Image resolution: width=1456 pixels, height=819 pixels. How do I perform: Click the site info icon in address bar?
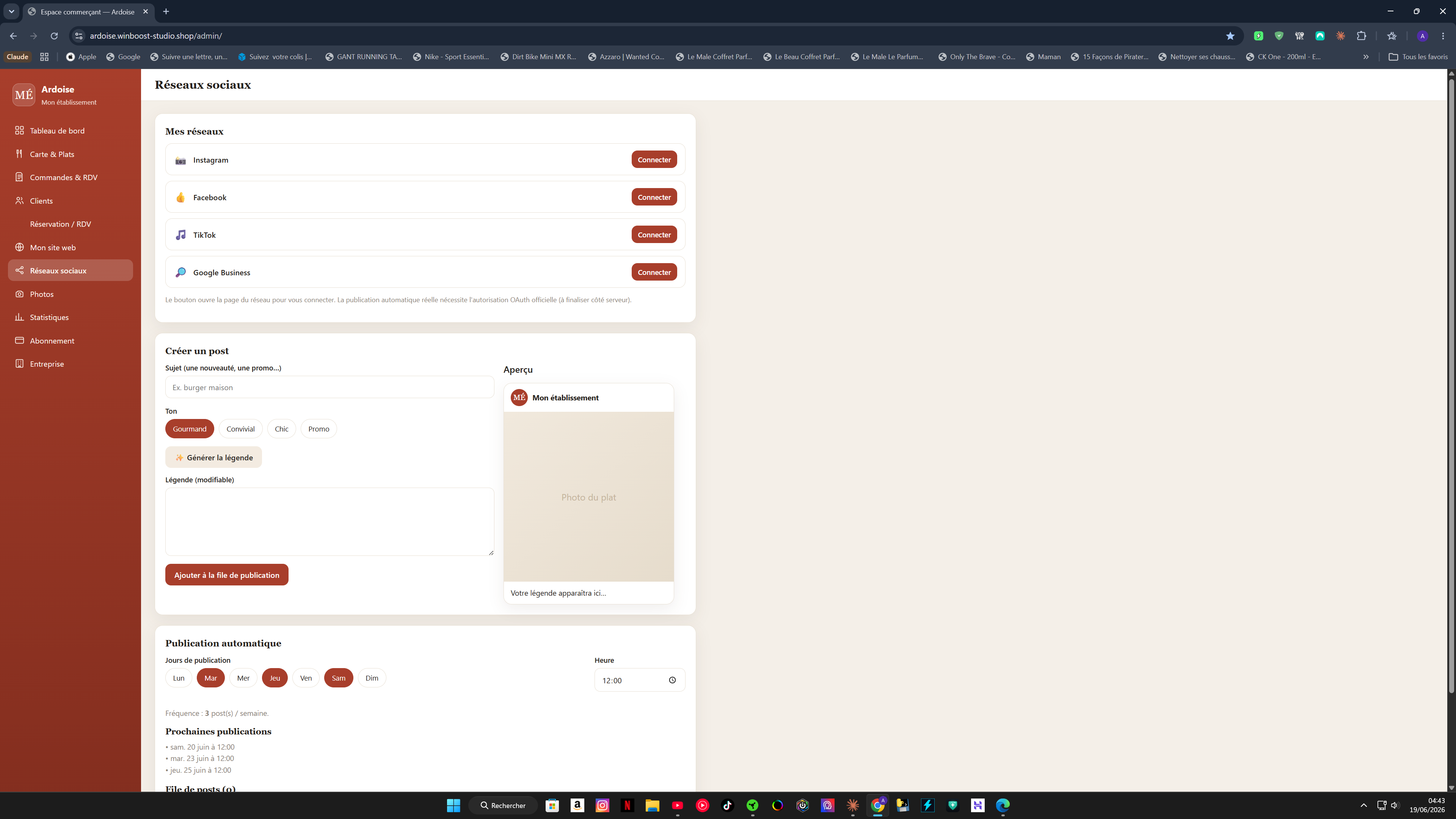point(79,36)
